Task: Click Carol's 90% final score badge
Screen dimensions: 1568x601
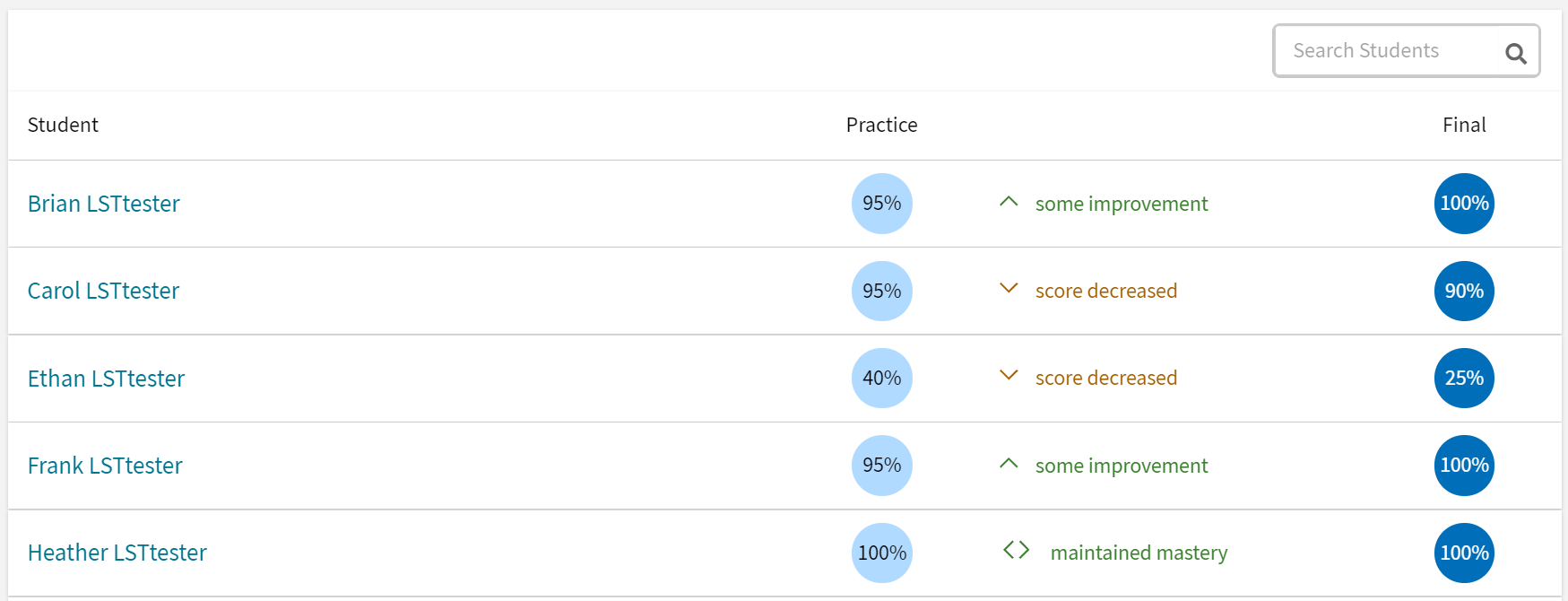Action: point(1464,291)
